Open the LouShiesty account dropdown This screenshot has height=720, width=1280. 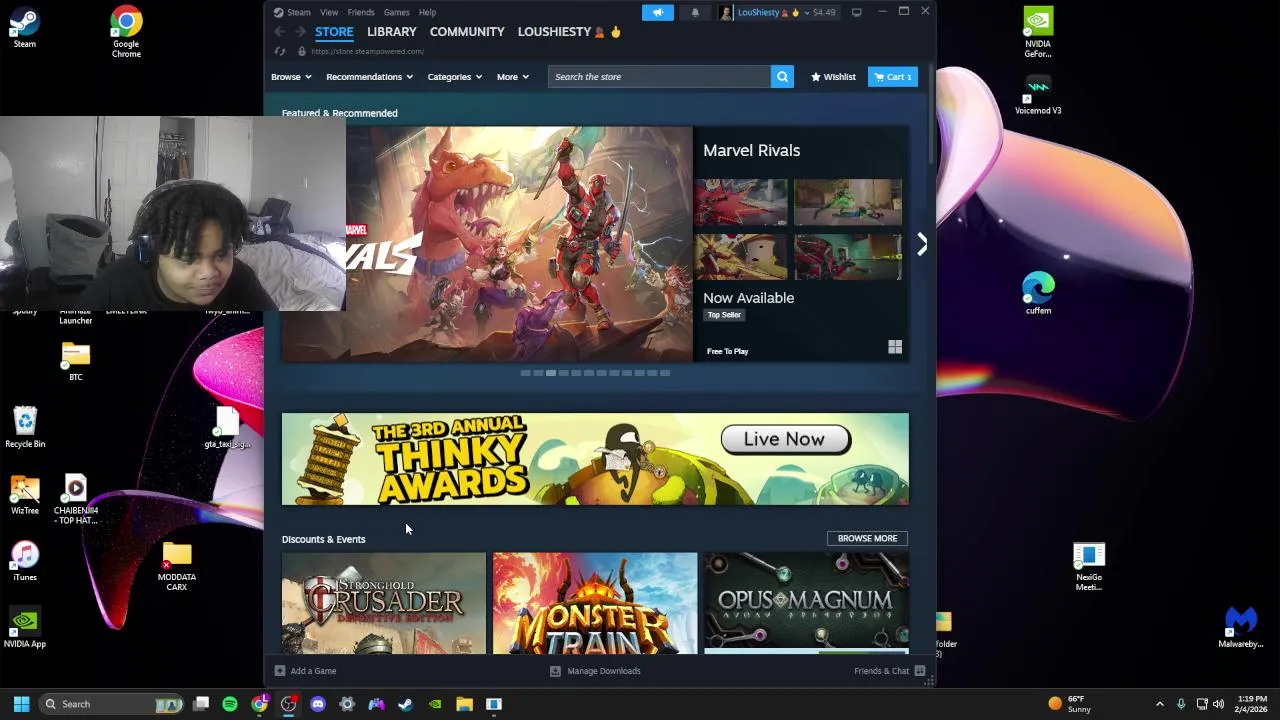(778, 12)
